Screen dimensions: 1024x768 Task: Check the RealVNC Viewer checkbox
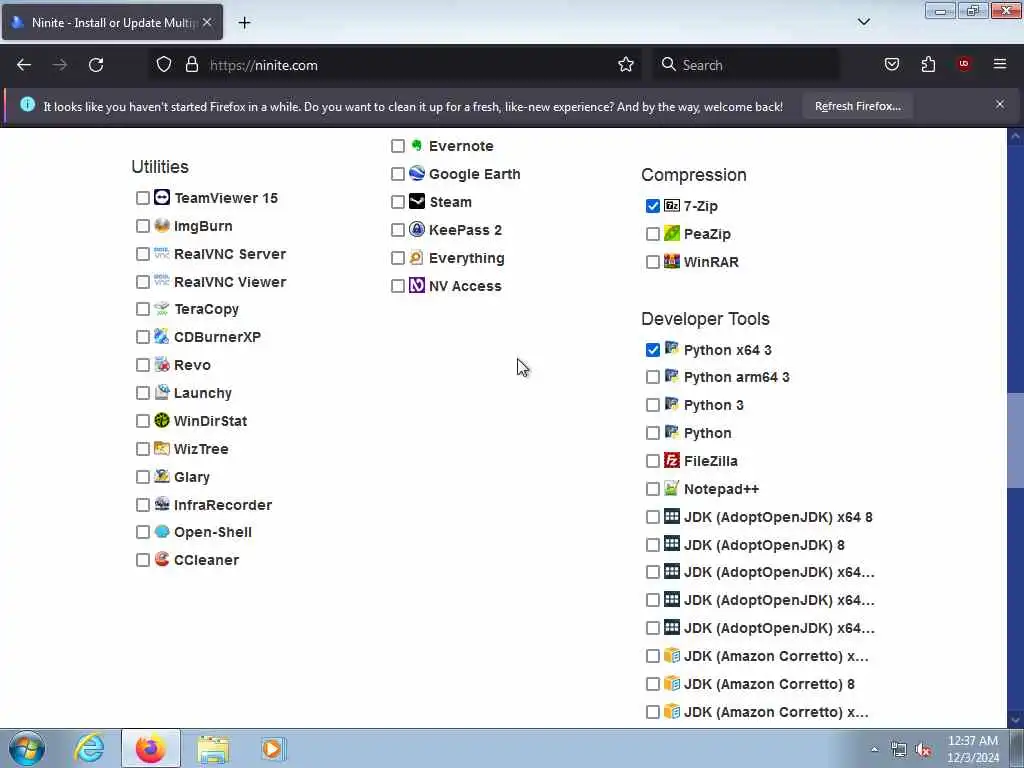pyautogui.click(x=143, y=282)
